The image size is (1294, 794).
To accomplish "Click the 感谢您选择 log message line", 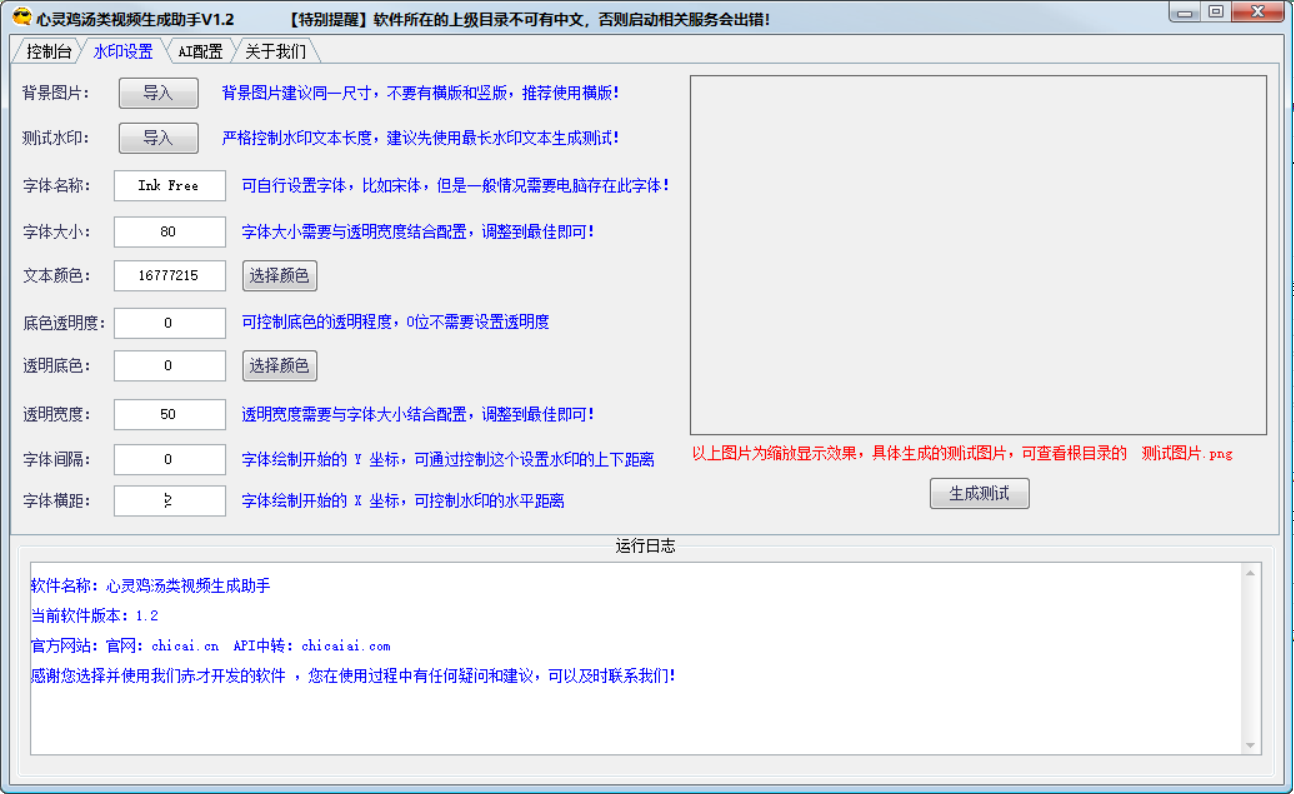I will (x=354, y=676).
